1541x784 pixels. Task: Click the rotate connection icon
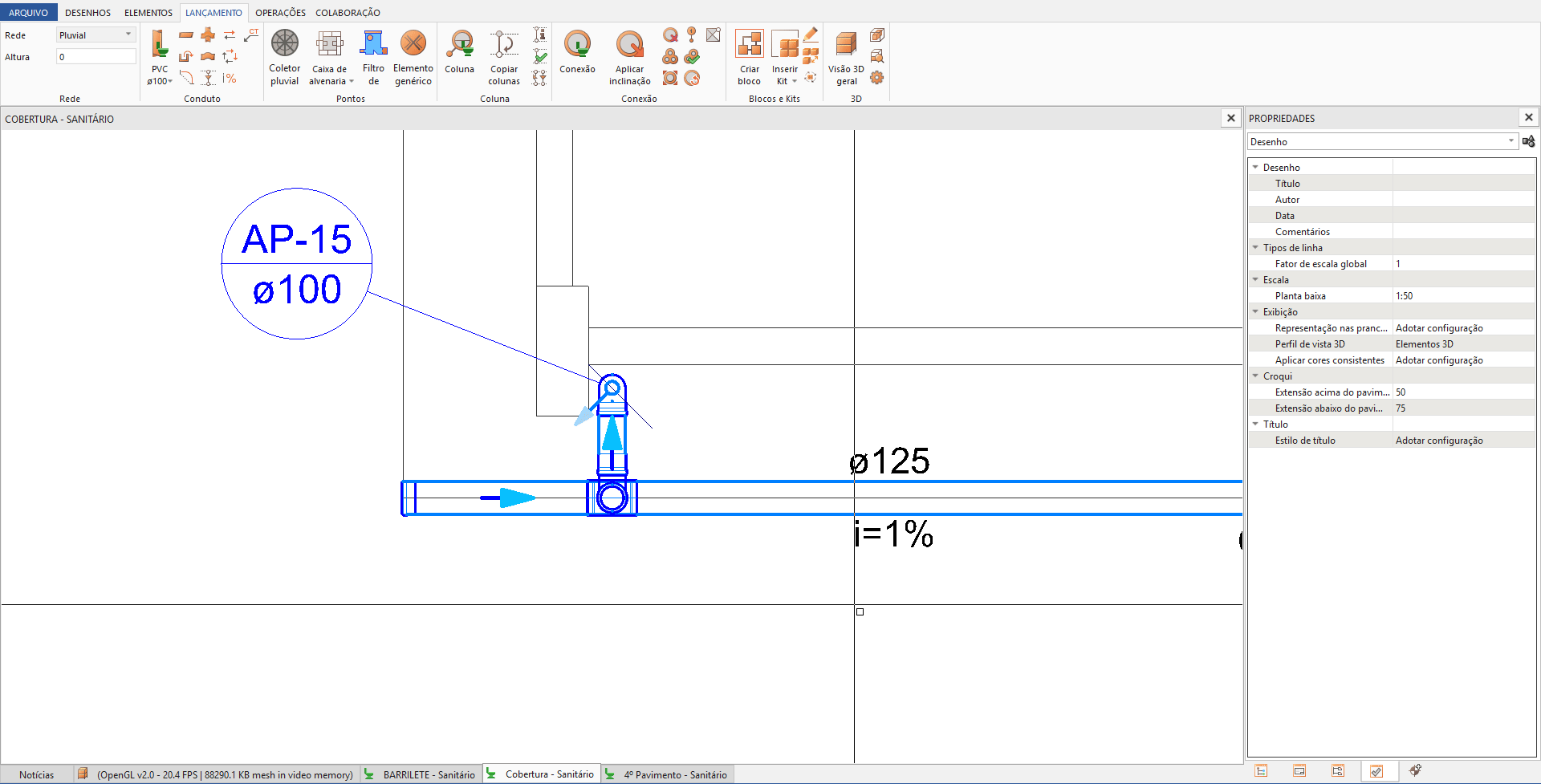[x=692, y=78]
